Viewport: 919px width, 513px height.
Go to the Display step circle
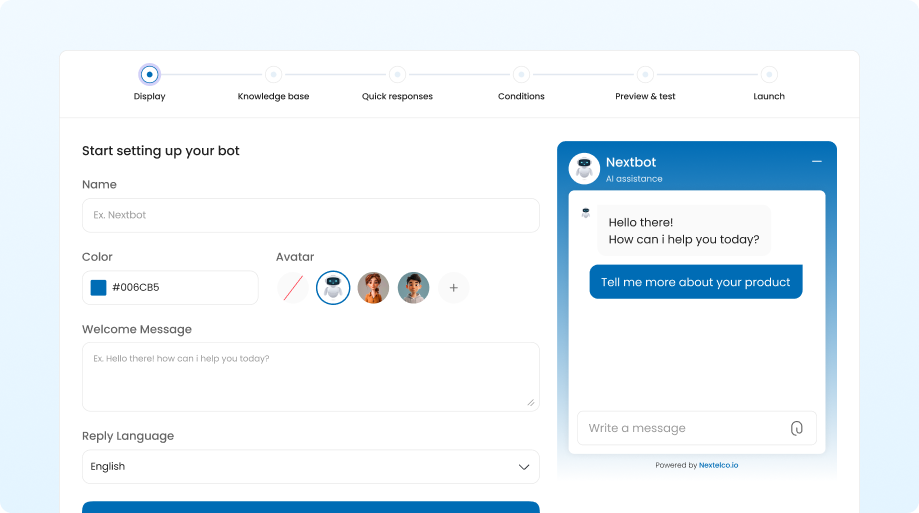click(149, 74)
